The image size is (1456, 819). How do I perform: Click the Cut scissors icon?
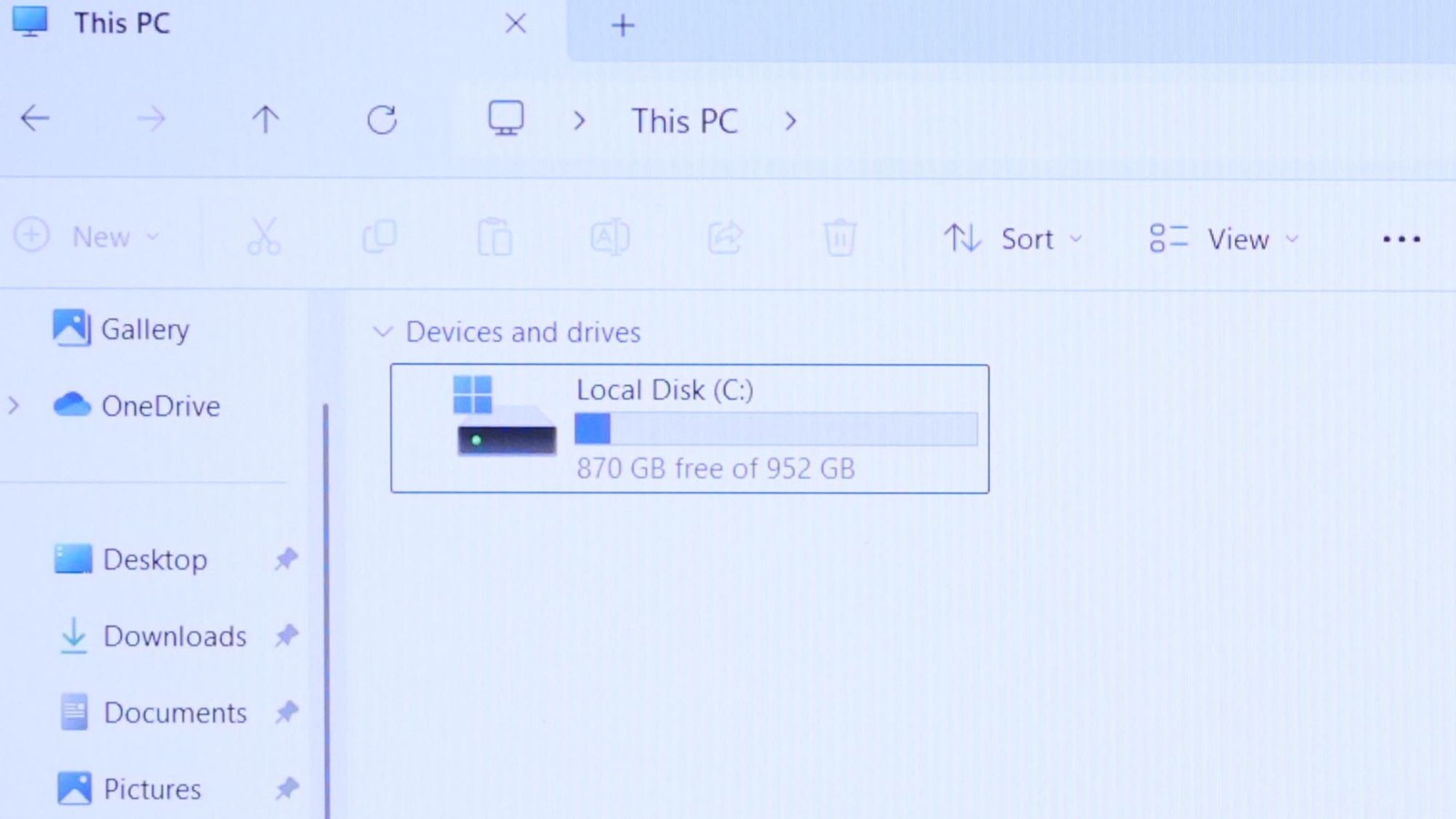[264, 237]
